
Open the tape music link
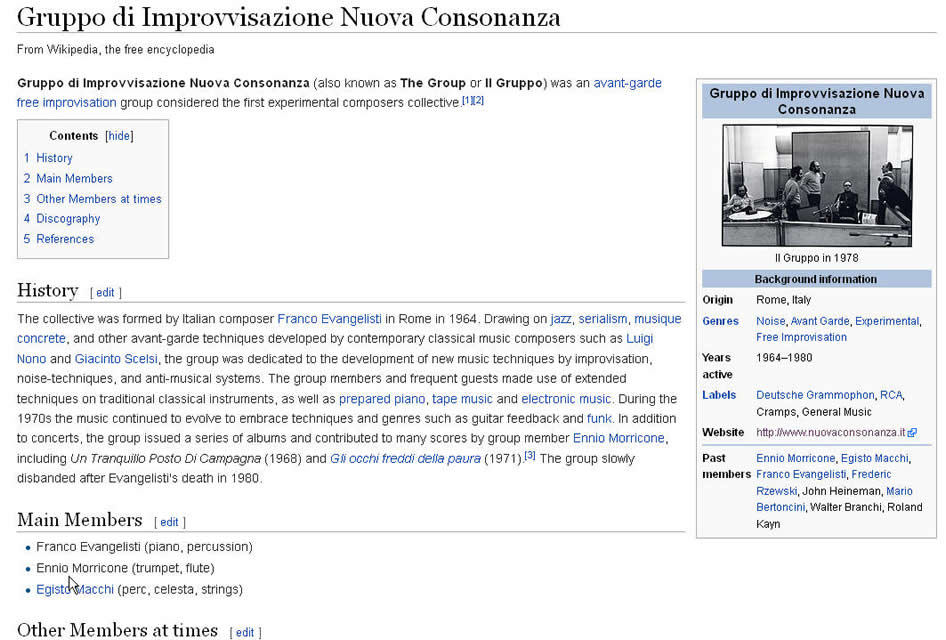(462, 399)
